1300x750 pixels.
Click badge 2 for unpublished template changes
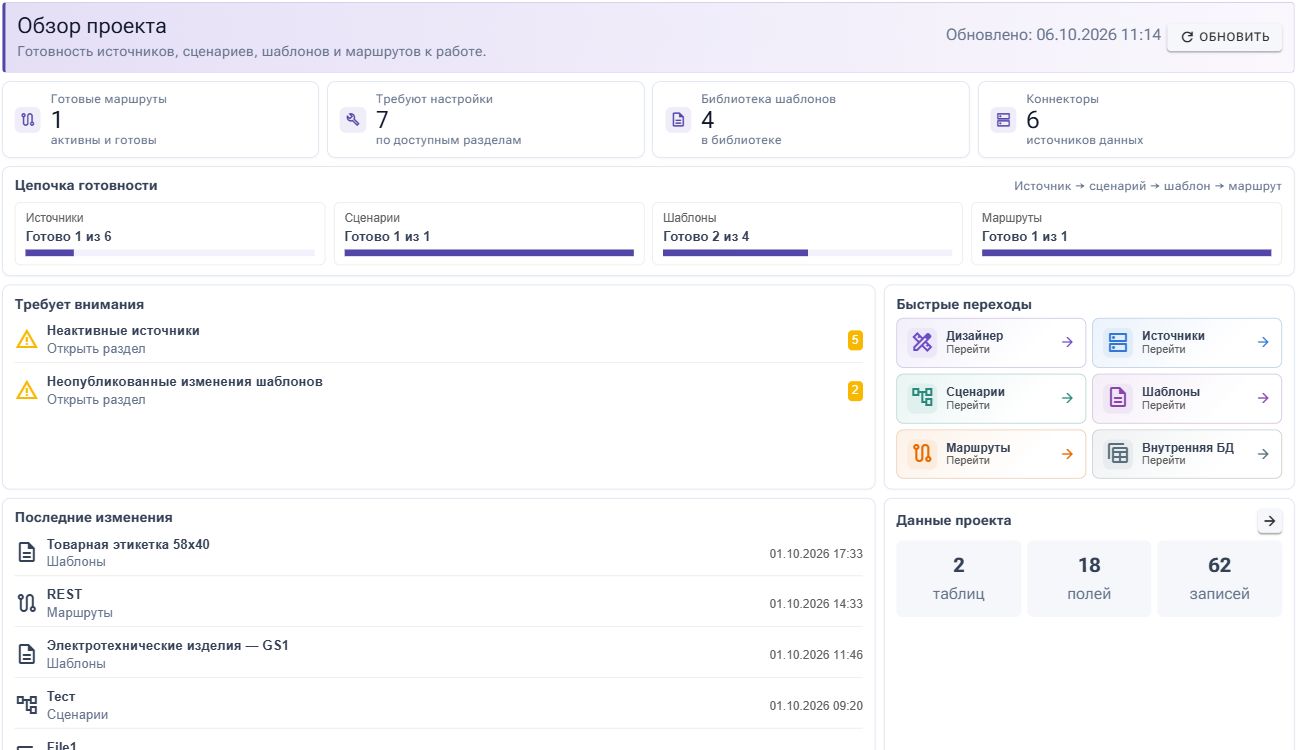(x=855, y=391)
